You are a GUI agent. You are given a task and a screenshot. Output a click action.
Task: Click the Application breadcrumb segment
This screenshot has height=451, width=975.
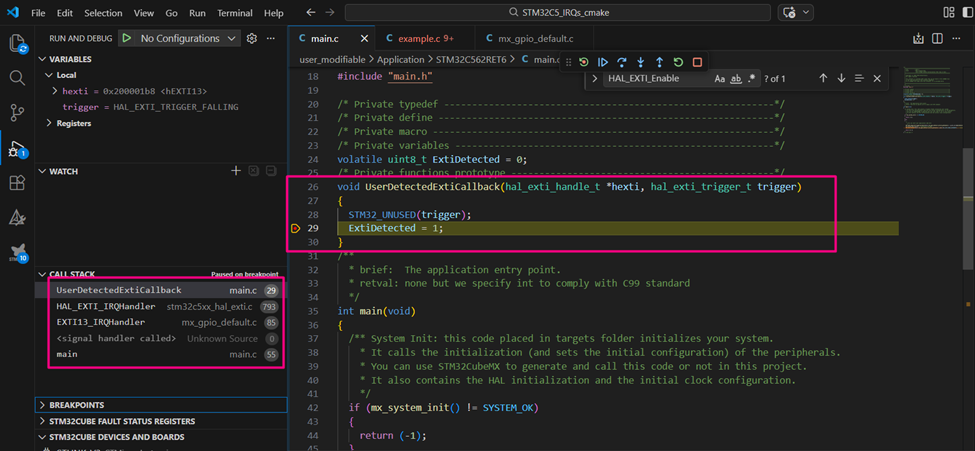pos(400,60)
